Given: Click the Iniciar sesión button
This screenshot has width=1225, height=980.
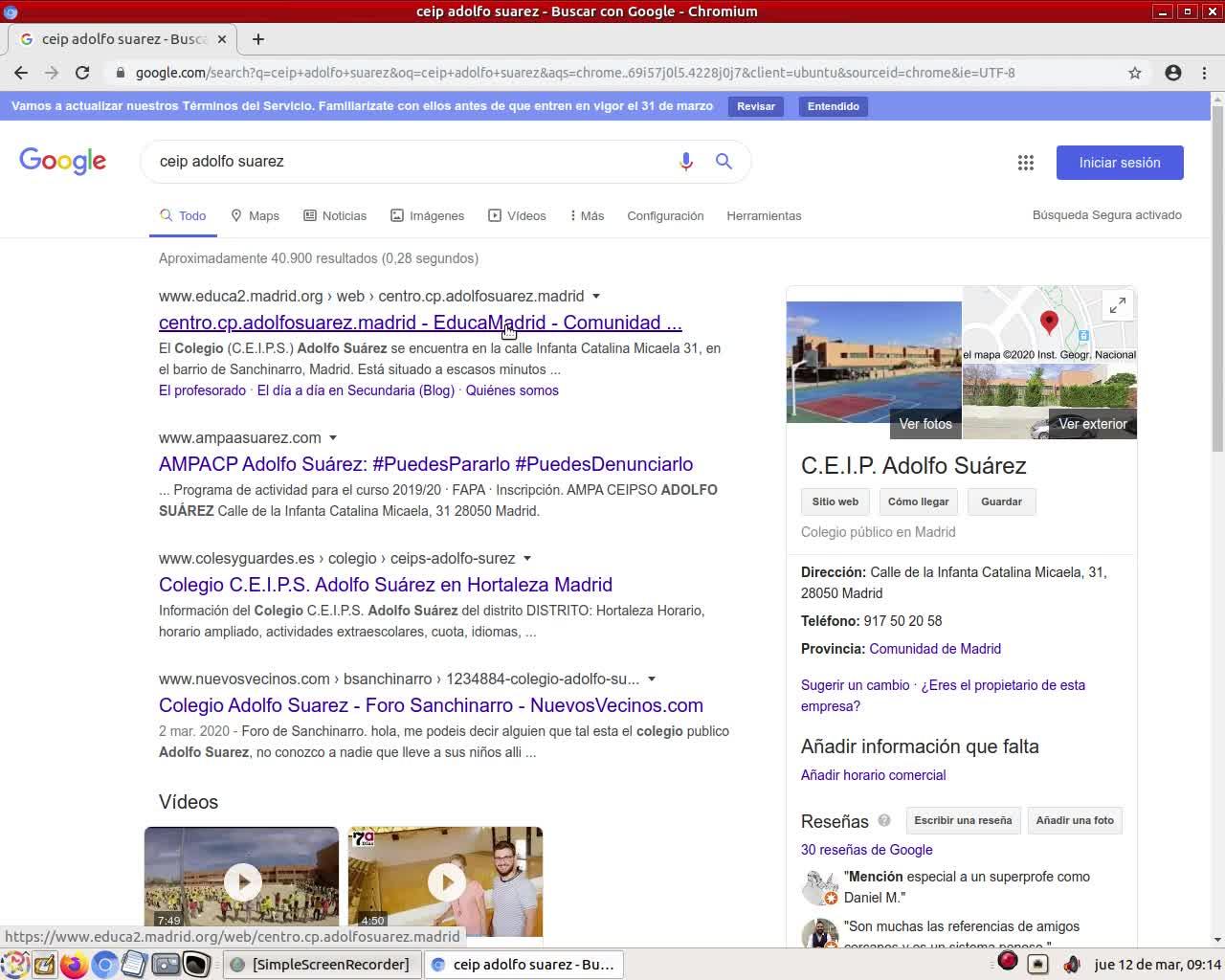Looking at the screenshot, I should pyautogui.click(x=1120, y=163).
